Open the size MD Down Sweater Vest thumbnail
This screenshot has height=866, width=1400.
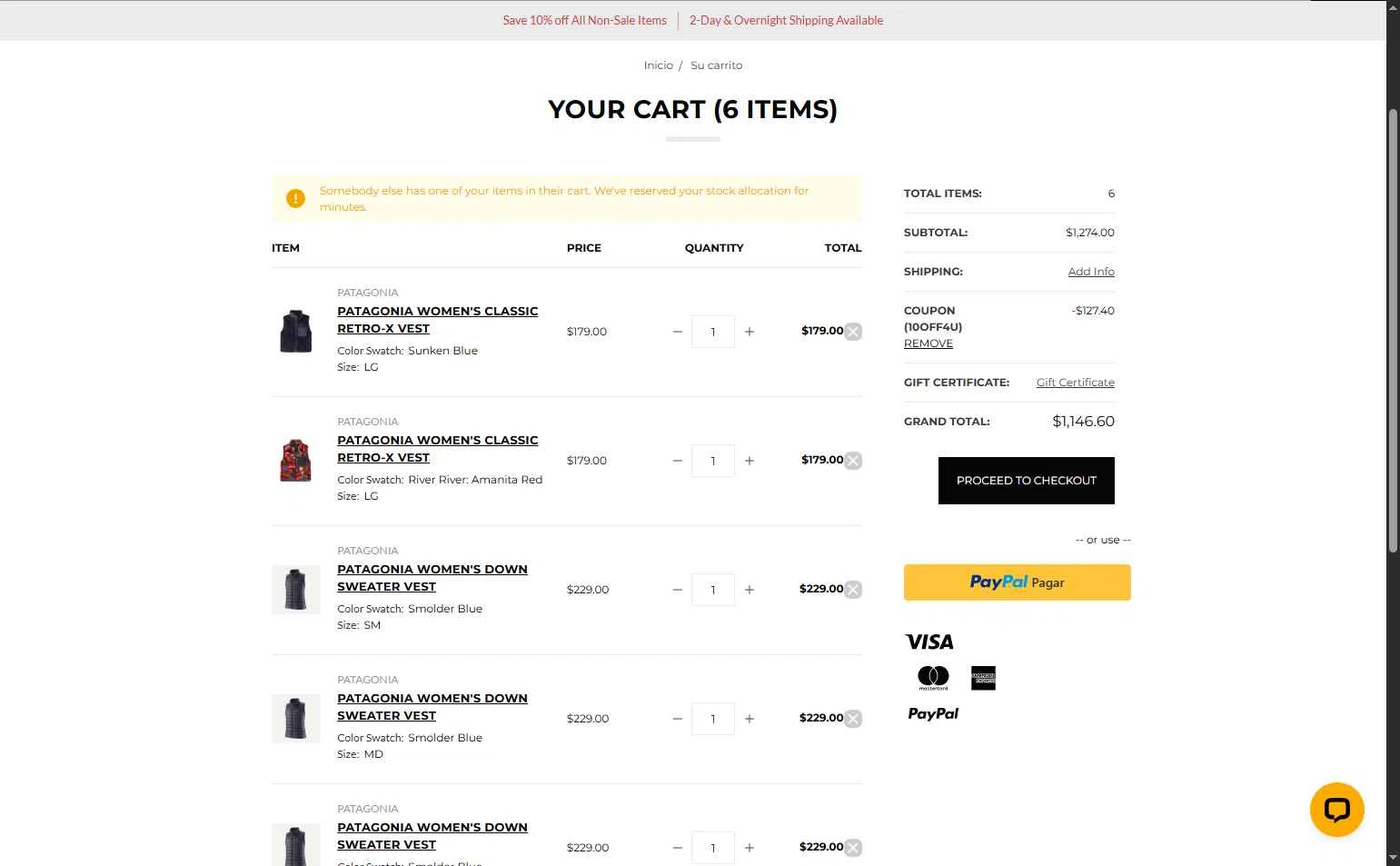[295, 719]
